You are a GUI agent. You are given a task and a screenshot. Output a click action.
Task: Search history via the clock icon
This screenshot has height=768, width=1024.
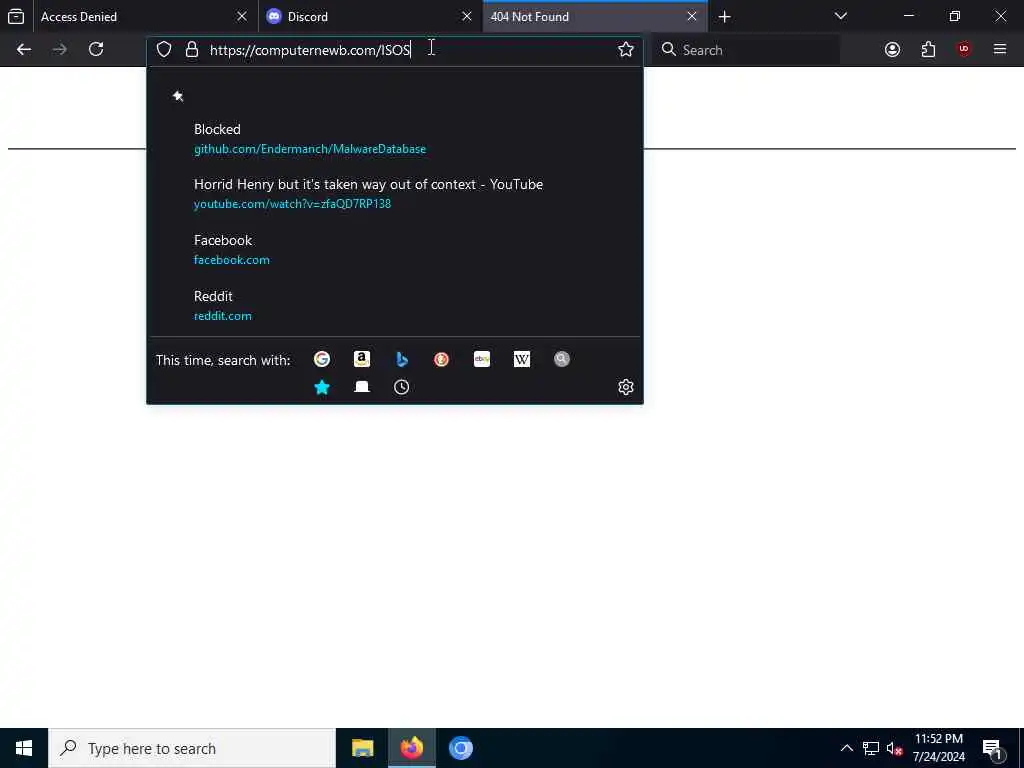point(402,387)
